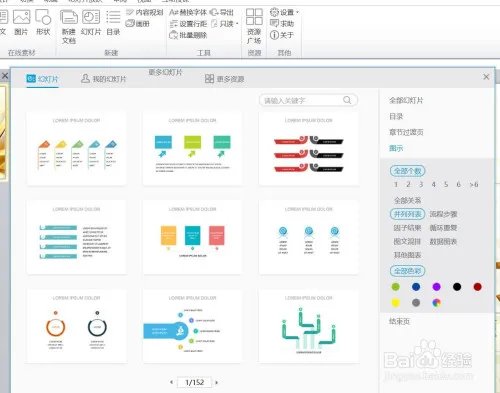
Task: Open the 更多资源 tab
Action: pos(224,79)
